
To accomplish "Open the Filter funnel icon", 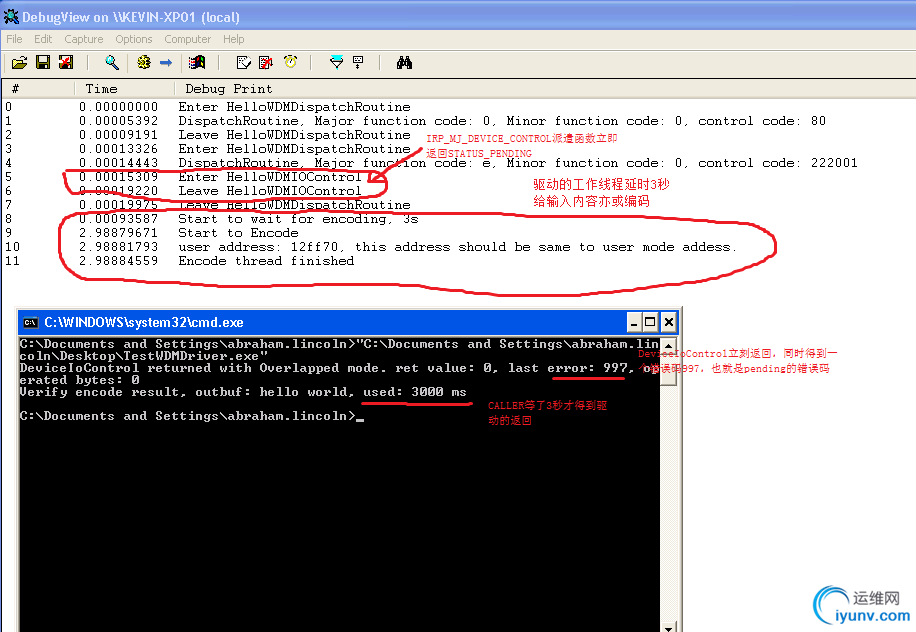I will [x=336, y=62].
